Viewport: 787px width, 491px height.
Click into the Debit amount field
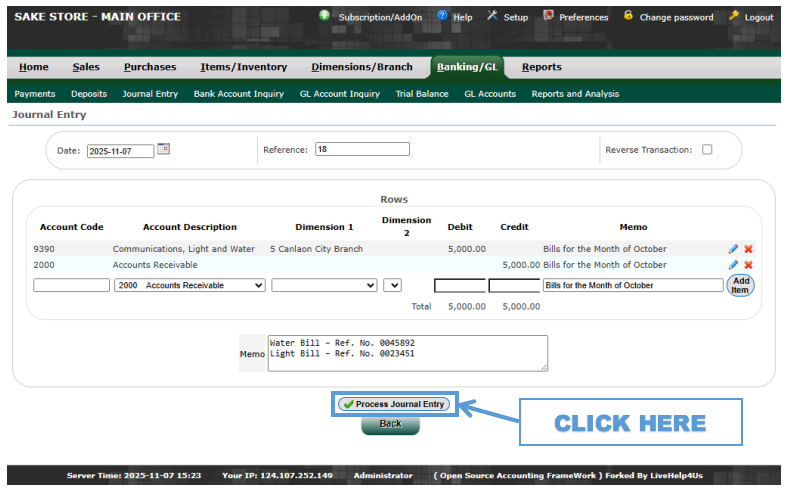pyautogui.click(x=459, y=285)
